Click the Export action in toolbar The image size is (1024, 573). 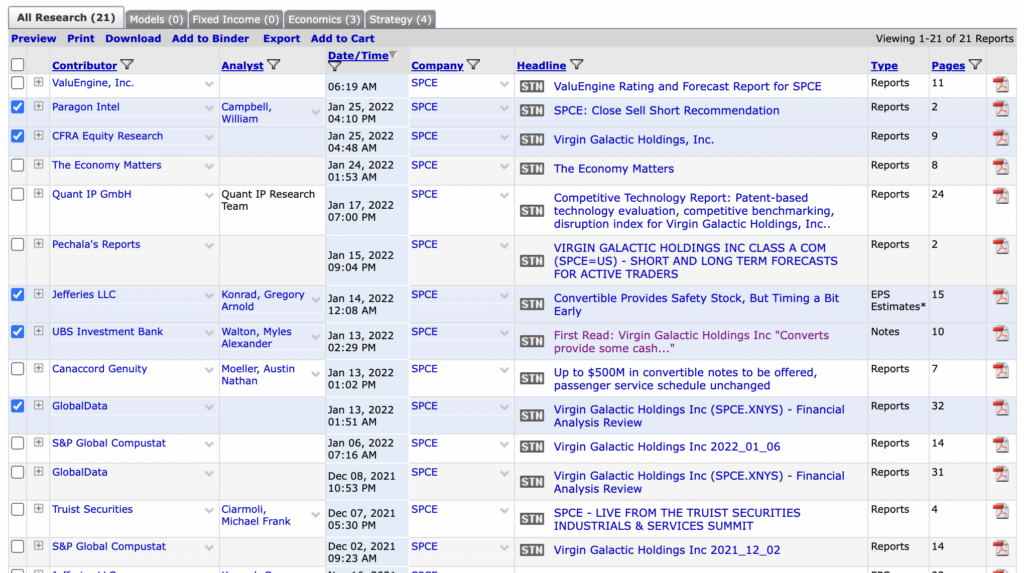281,39
